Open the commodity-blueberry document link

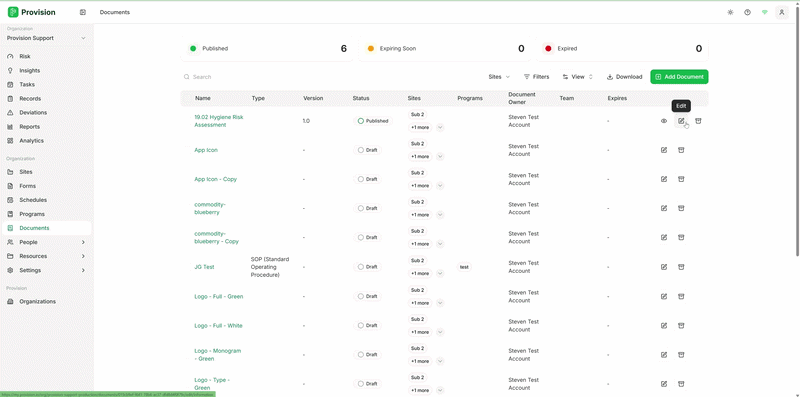tap(210, 208)
